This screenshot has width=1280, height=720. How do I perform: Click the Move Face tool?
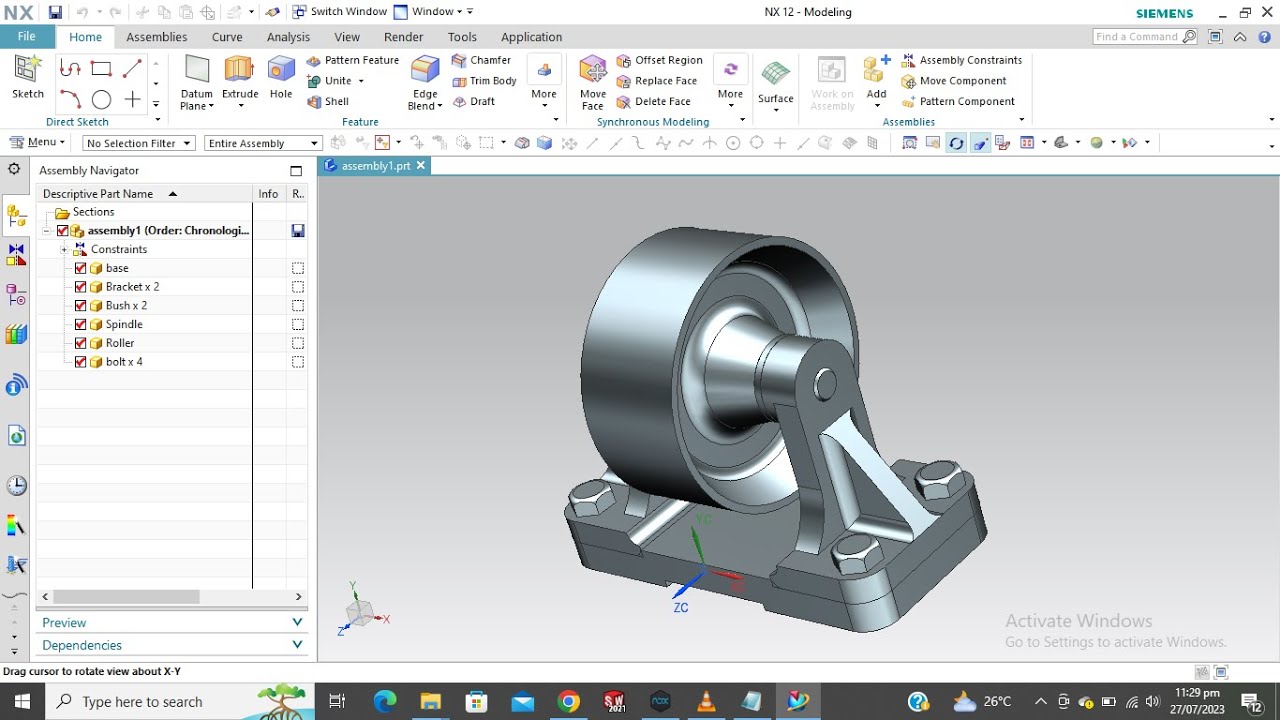click(593, 82)
